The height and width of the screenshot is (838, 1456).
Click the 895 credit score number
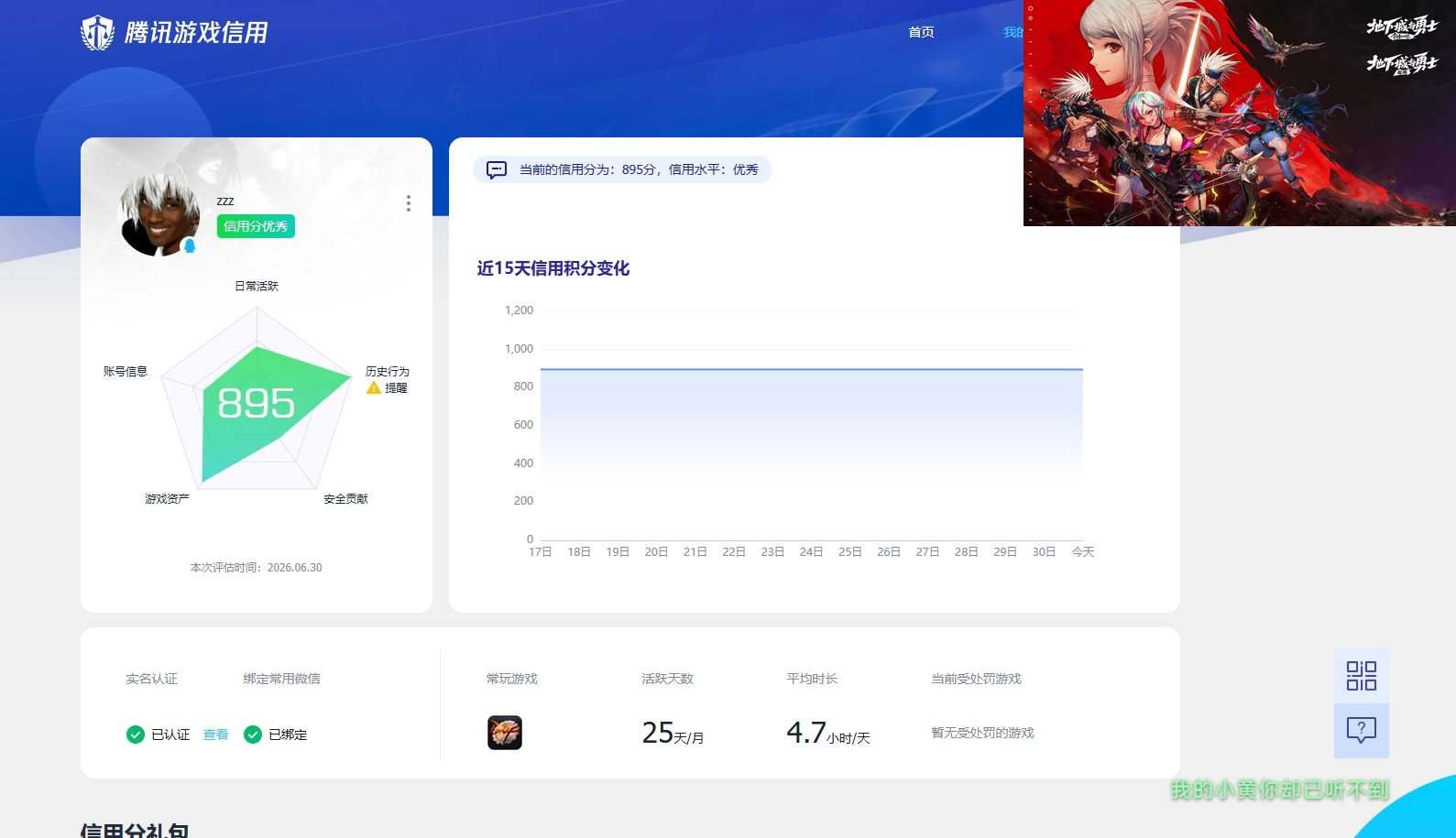257,403
